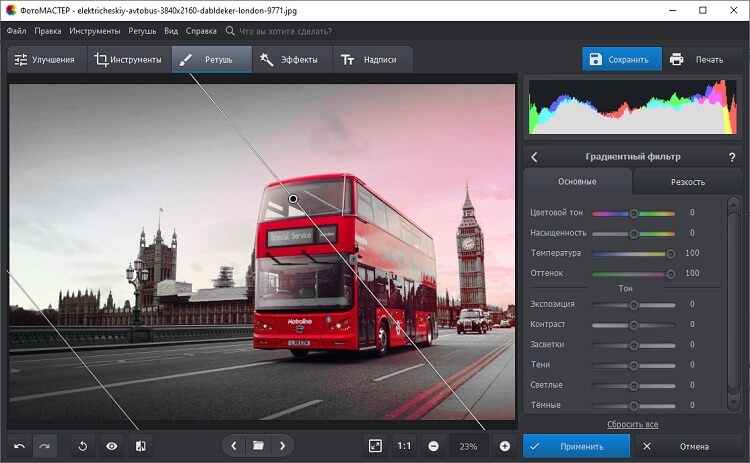Click the fit to screen icon
This screenshot has width=750, height=463.
click(x=375, y=446)
